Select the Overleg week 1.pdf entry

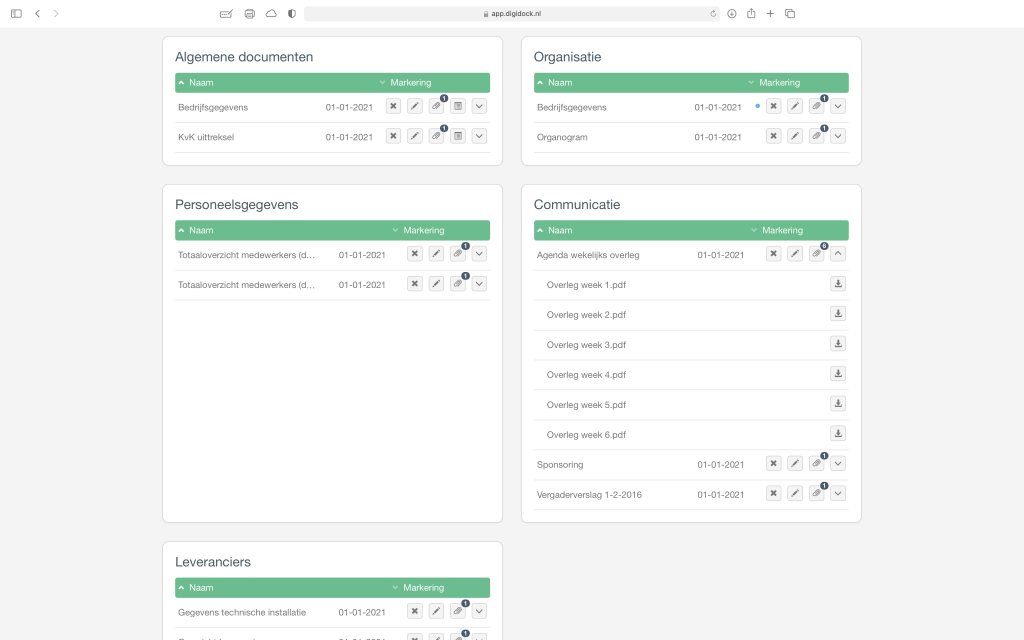coord(584,284)
